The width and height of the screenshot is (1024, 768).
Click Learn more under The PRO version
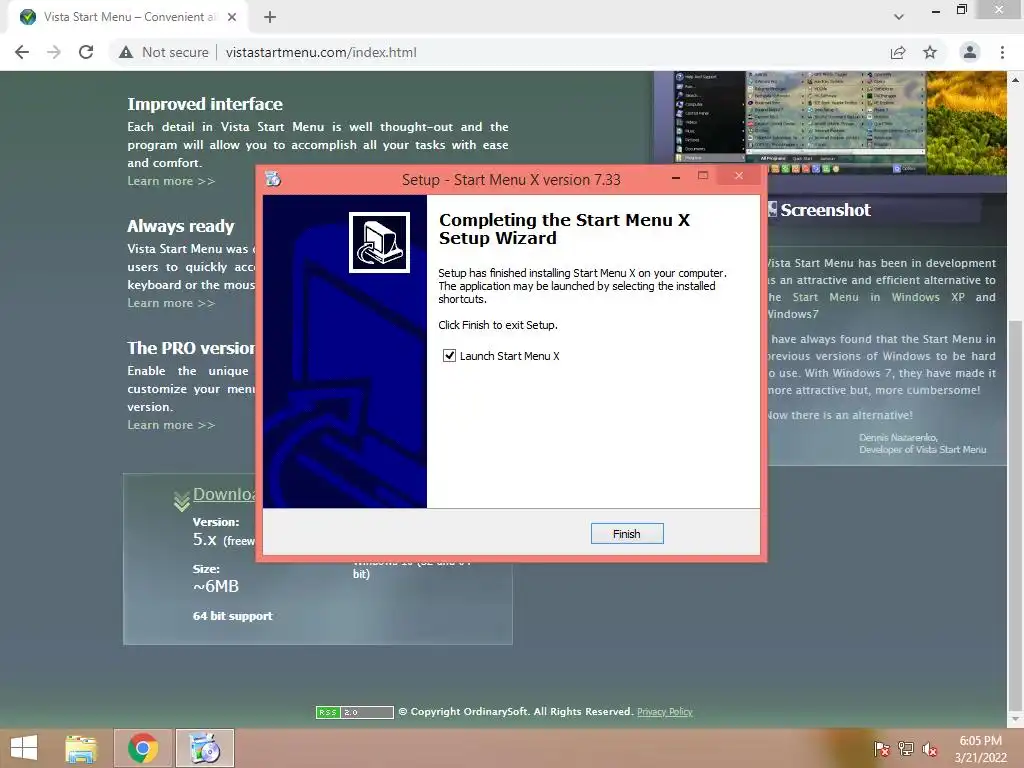171,425
